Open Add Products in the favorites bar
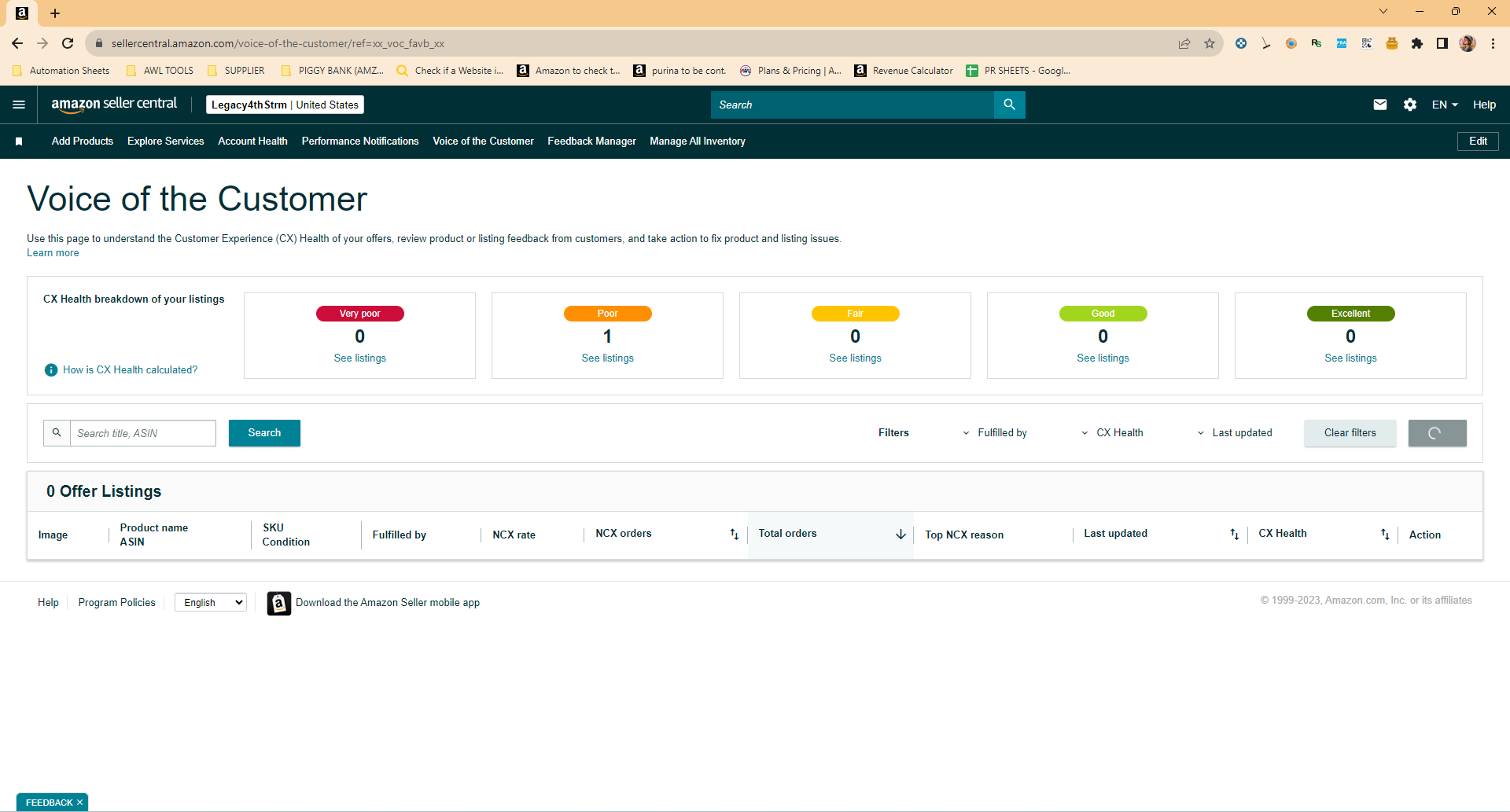 tap(83, 141)
